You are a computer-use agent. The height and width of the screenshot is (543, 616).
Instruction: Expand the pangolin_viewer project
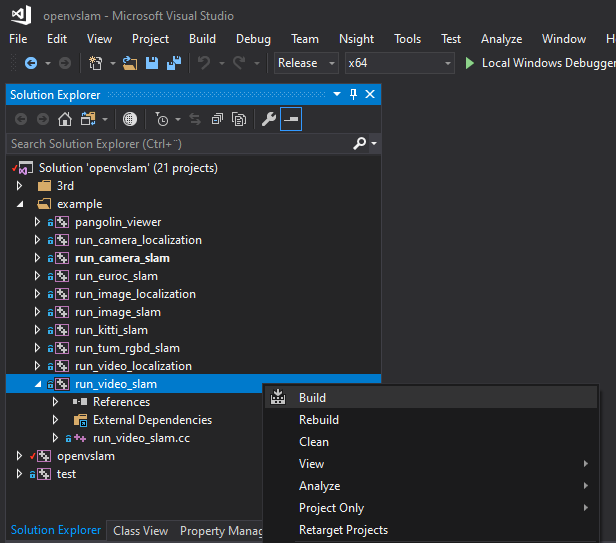pyautogui.click(x=37, y=222)
